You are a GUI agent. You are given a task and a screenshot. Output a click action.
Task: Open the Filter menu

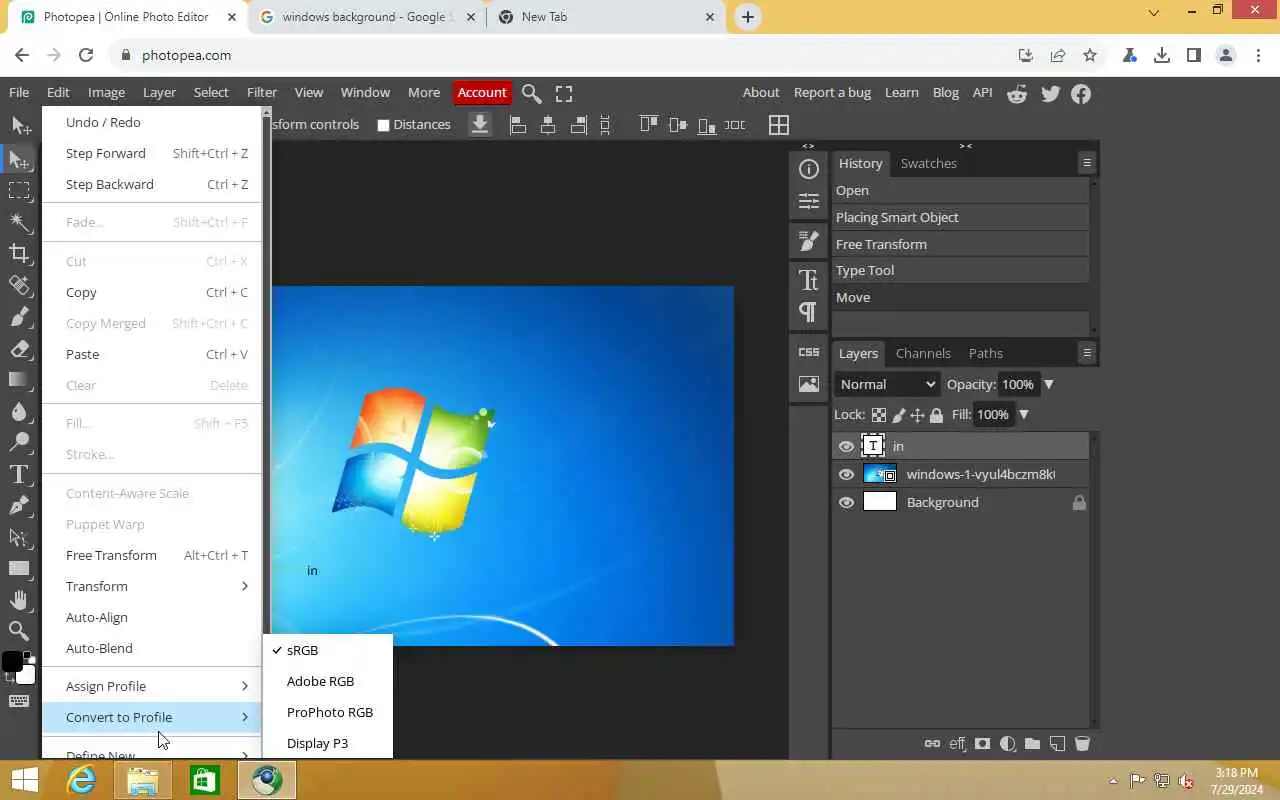[x=262, y=92]
